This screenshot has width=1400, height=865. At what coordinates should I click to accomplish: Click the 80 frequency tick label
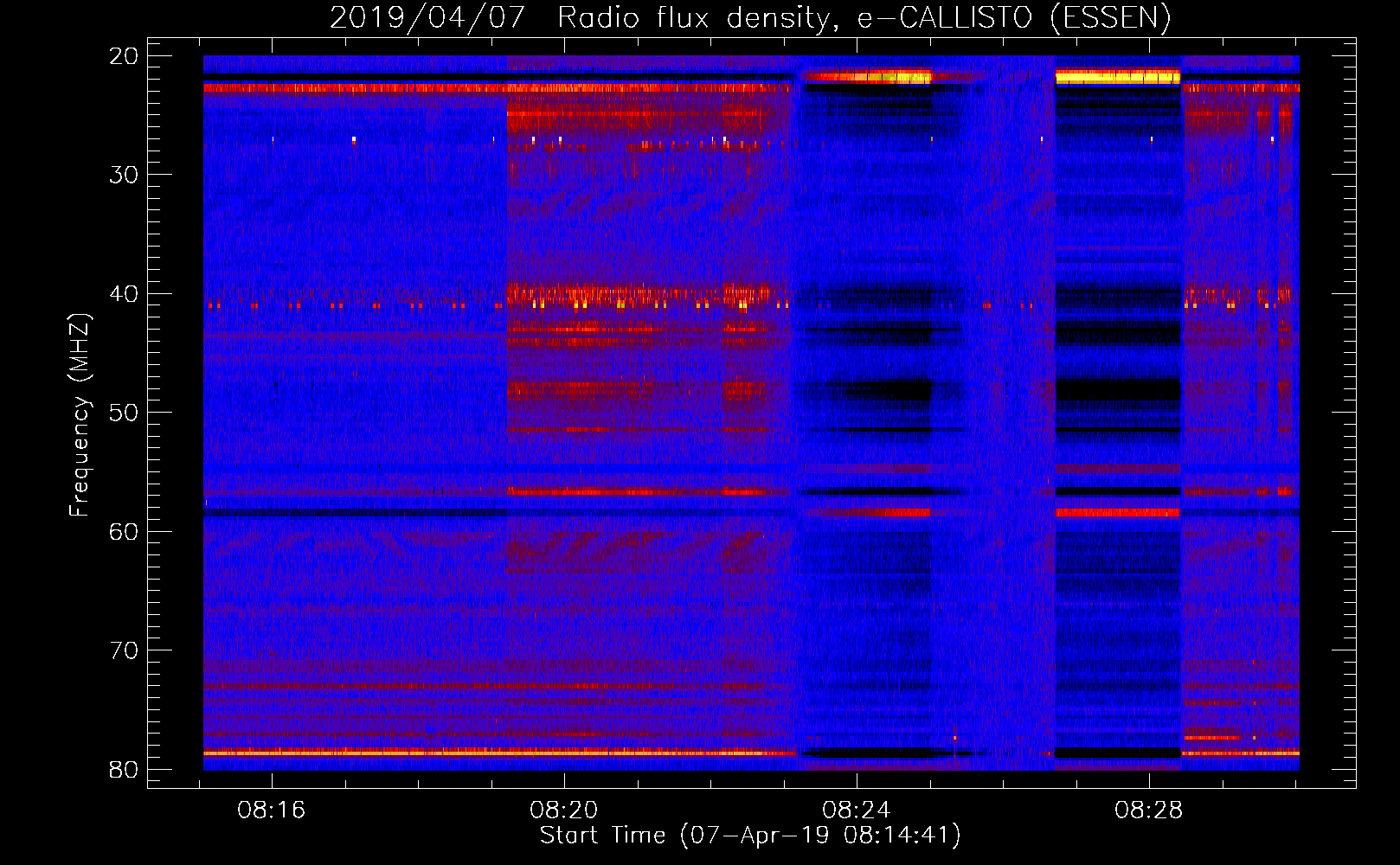click(x=125, y=770)
